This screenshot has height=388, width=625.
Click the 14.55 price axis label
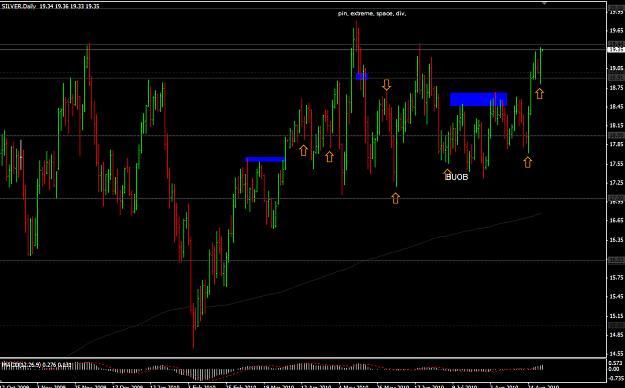pos(616,353)
